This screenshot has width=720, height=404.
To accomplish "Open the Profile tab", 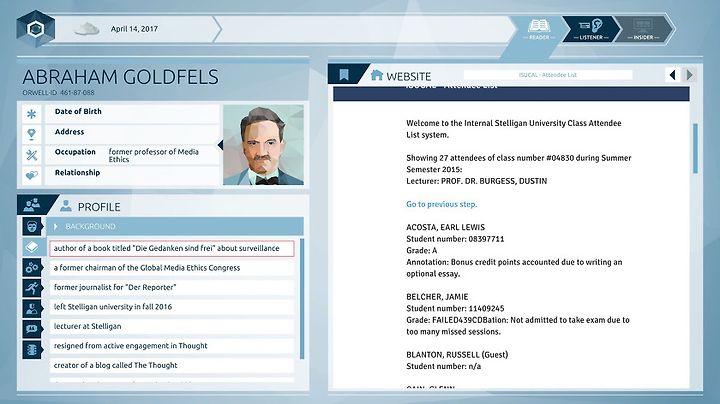I will coord(90,207).
